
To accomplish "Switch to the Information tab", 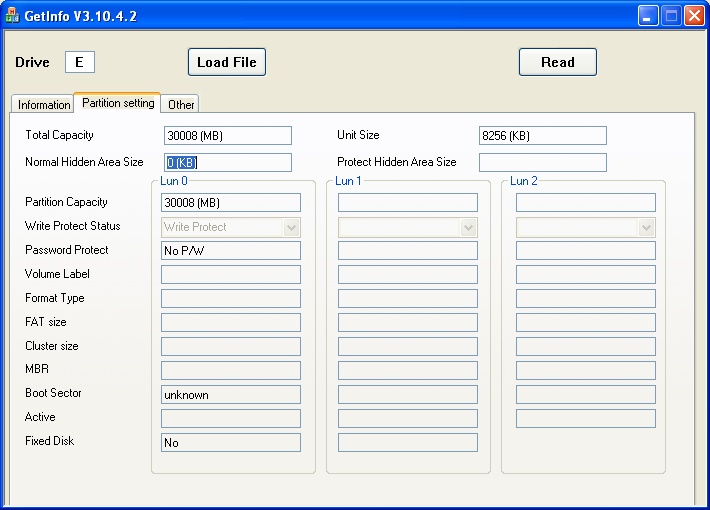I will 43,105.
